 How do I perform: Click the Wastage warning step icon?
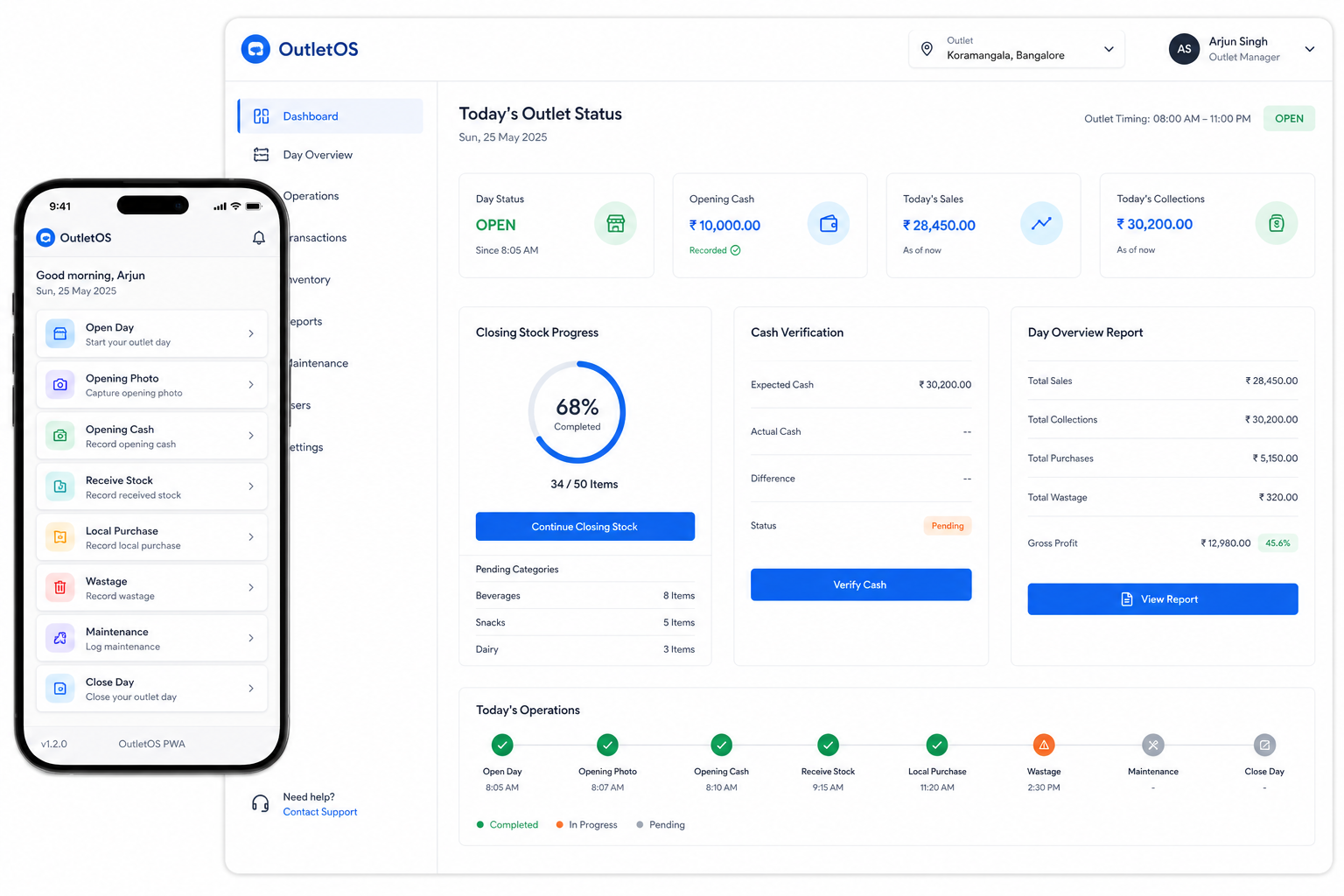[1044, 745]
